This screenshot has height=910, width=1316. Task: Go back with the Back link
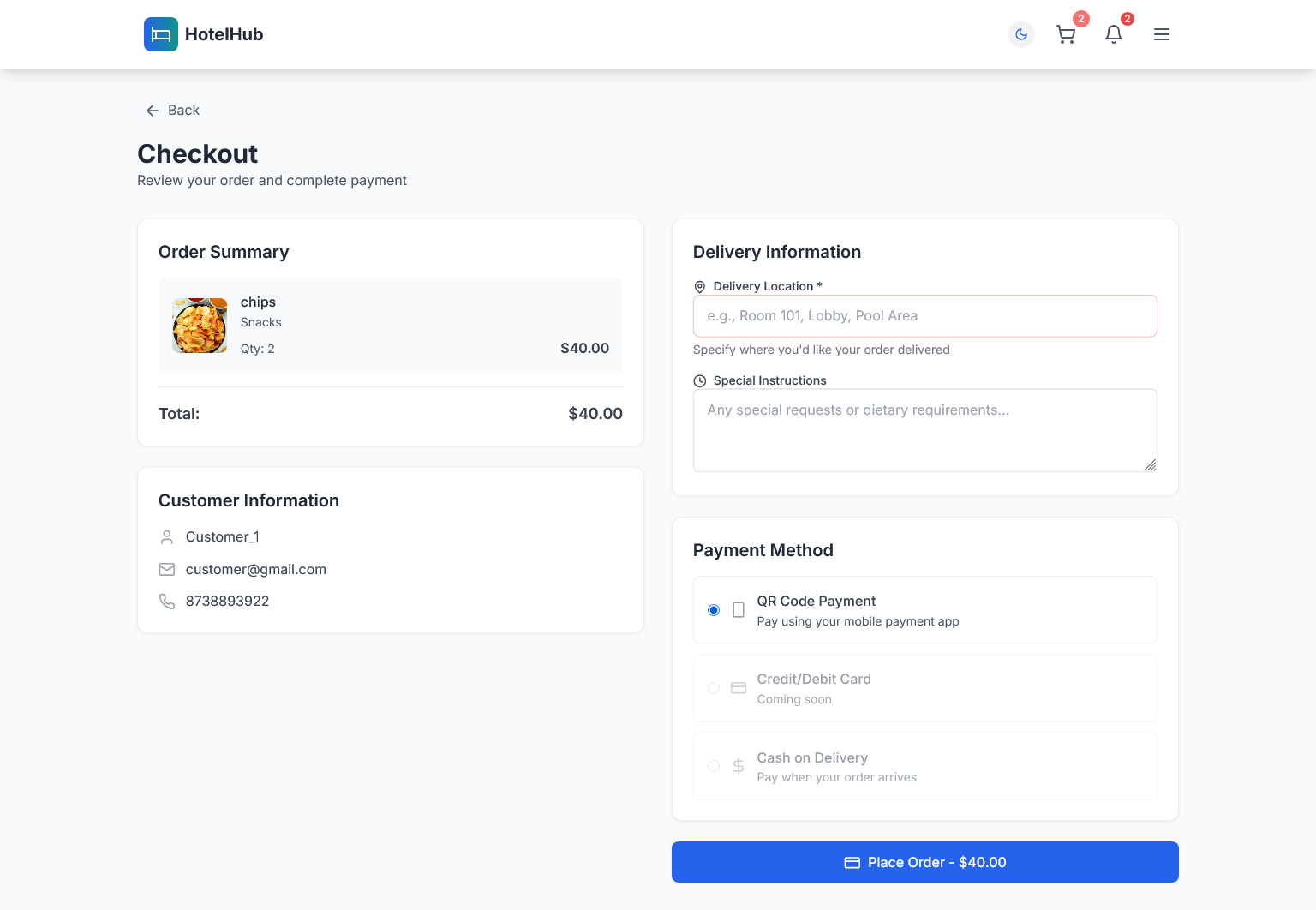point(172,111)
